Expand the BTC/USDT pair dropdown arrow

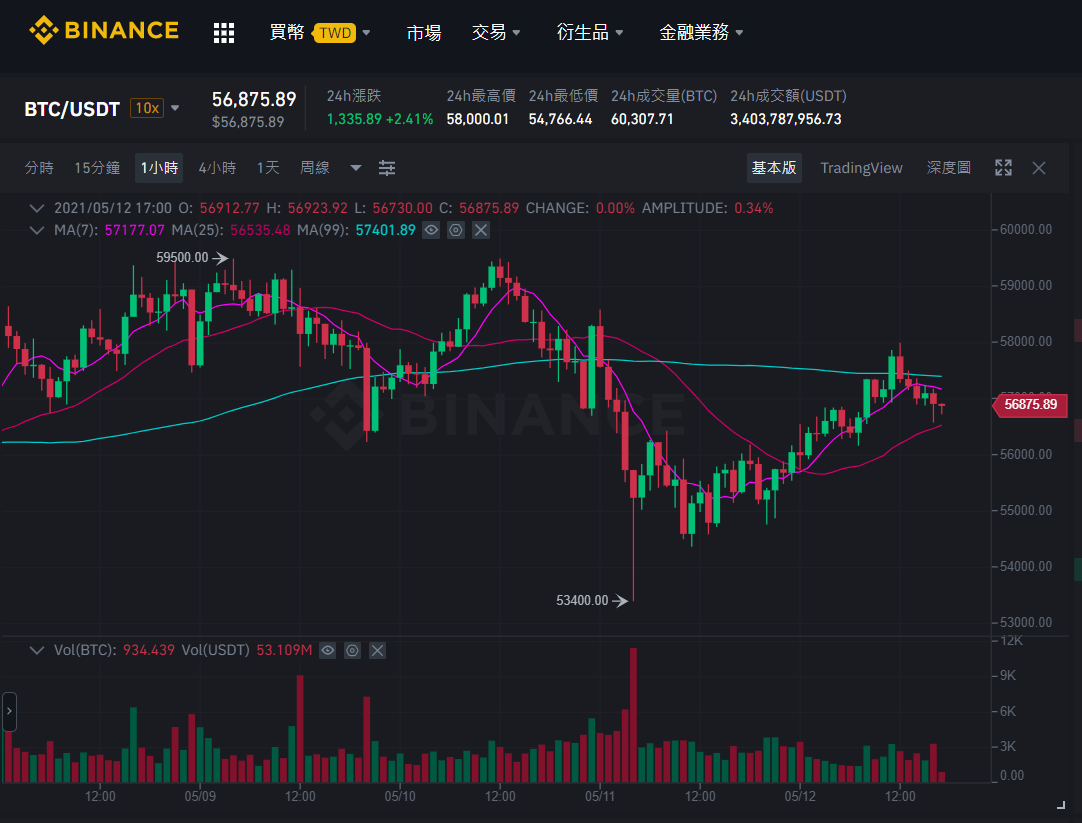coord(175,108)
